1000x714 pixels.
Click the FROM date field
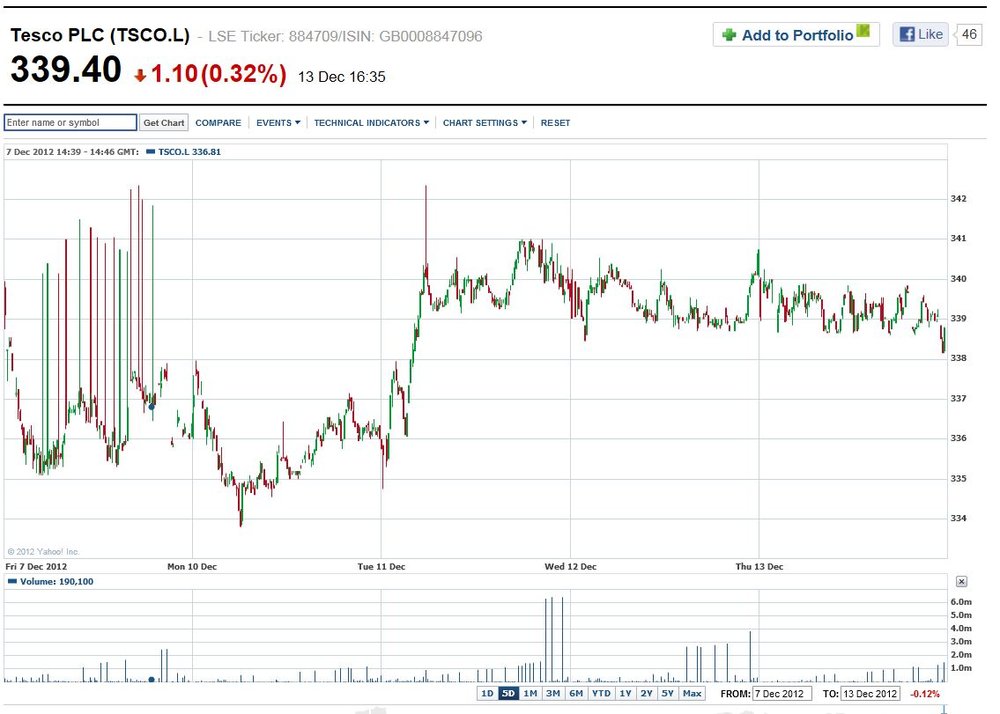[x=782, y=694]
